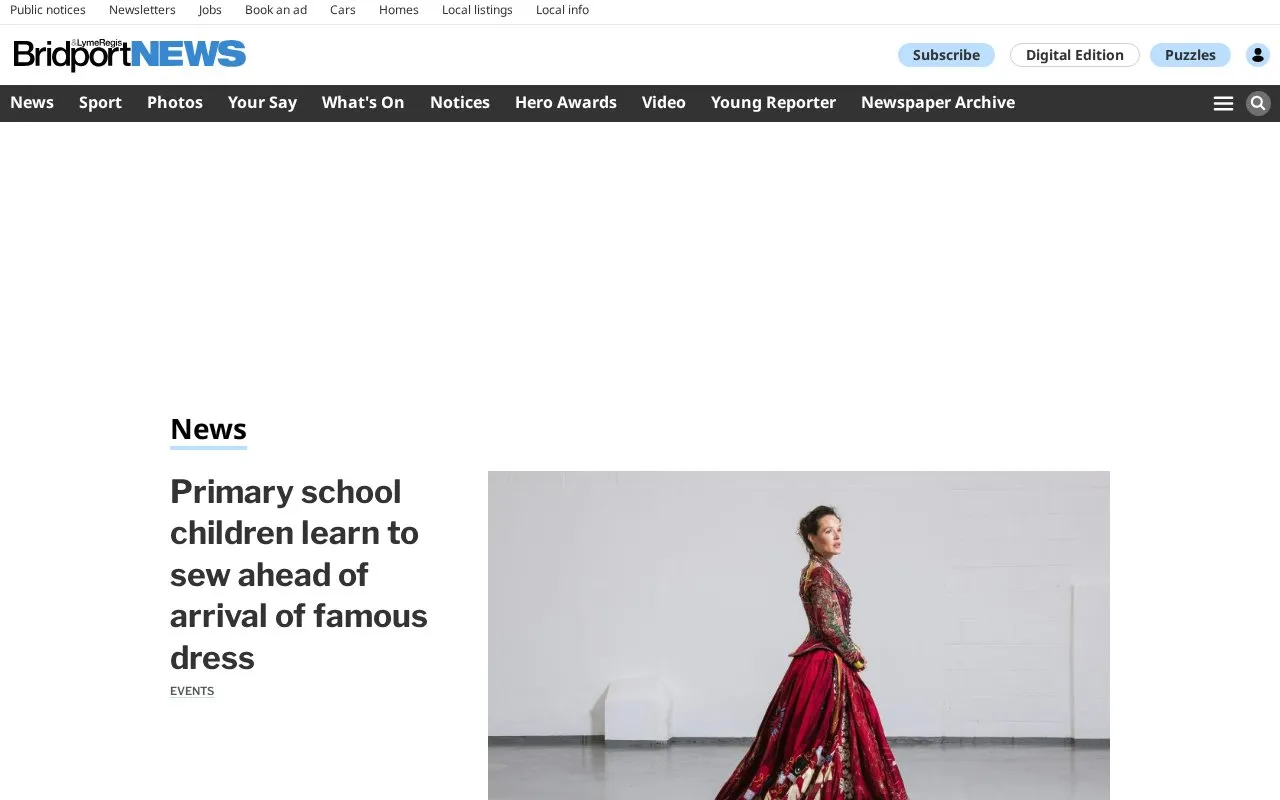The width and height of the screenshot is (1280, 800).
Task: Open Video section
Action: tap(664, 102)
